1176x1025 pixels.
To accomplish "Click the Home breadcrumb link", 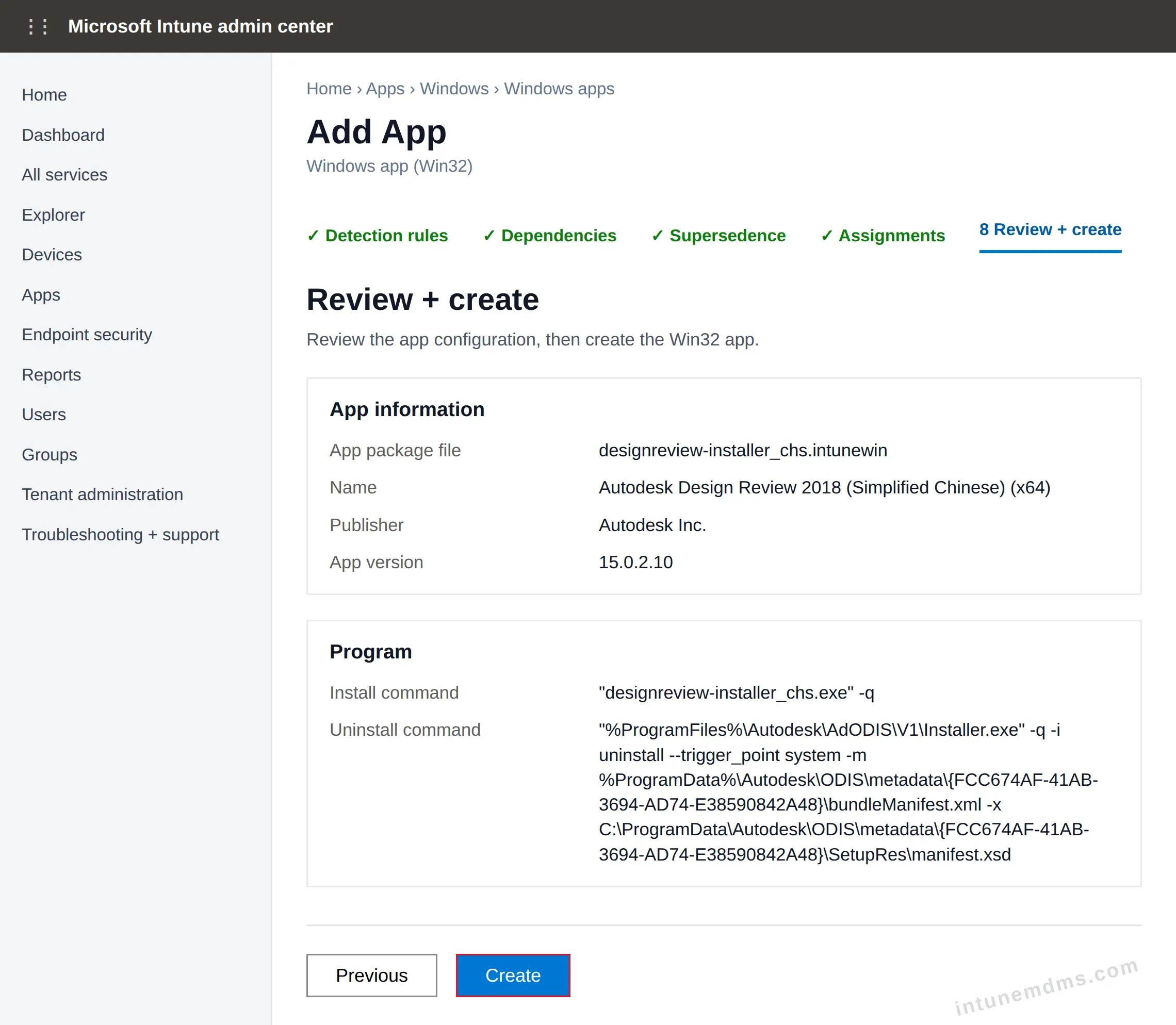I will click(x=329, y=89).
